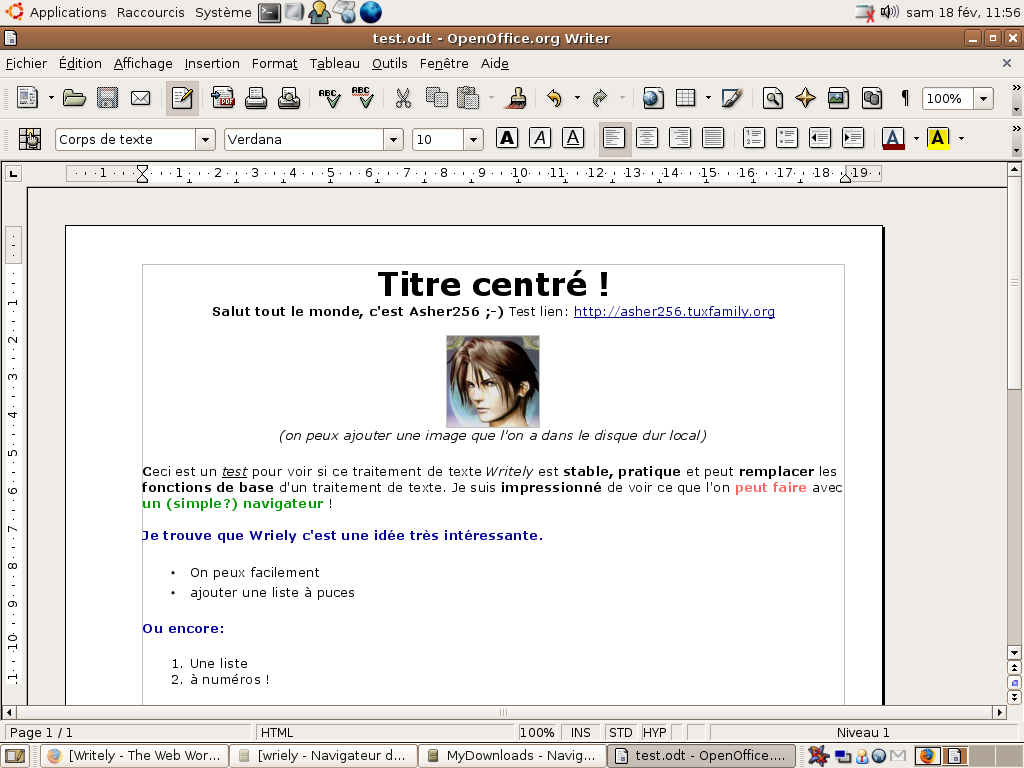
Task: Copy selection icon
Action: pos(436,98)
